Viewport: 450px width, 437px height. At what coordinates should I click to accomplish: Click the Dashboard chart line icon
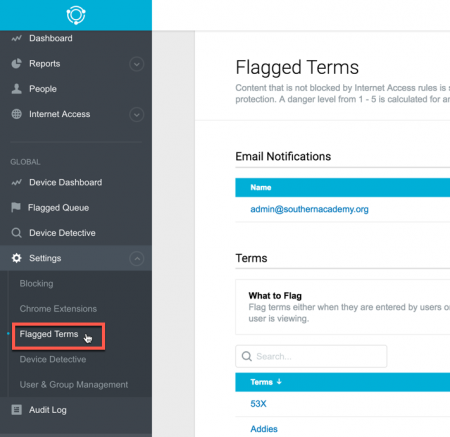pyautogui.click(x=16, y=38)
